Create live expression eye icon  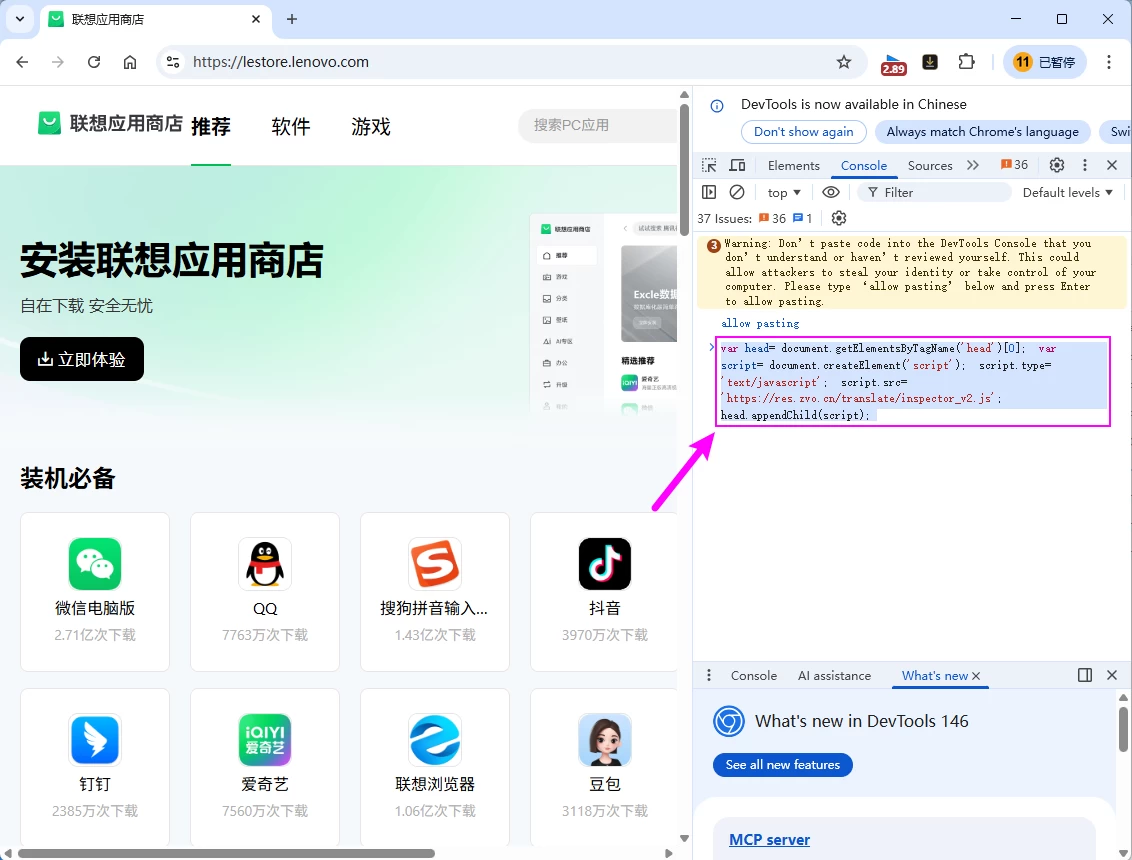coord(831,192)
